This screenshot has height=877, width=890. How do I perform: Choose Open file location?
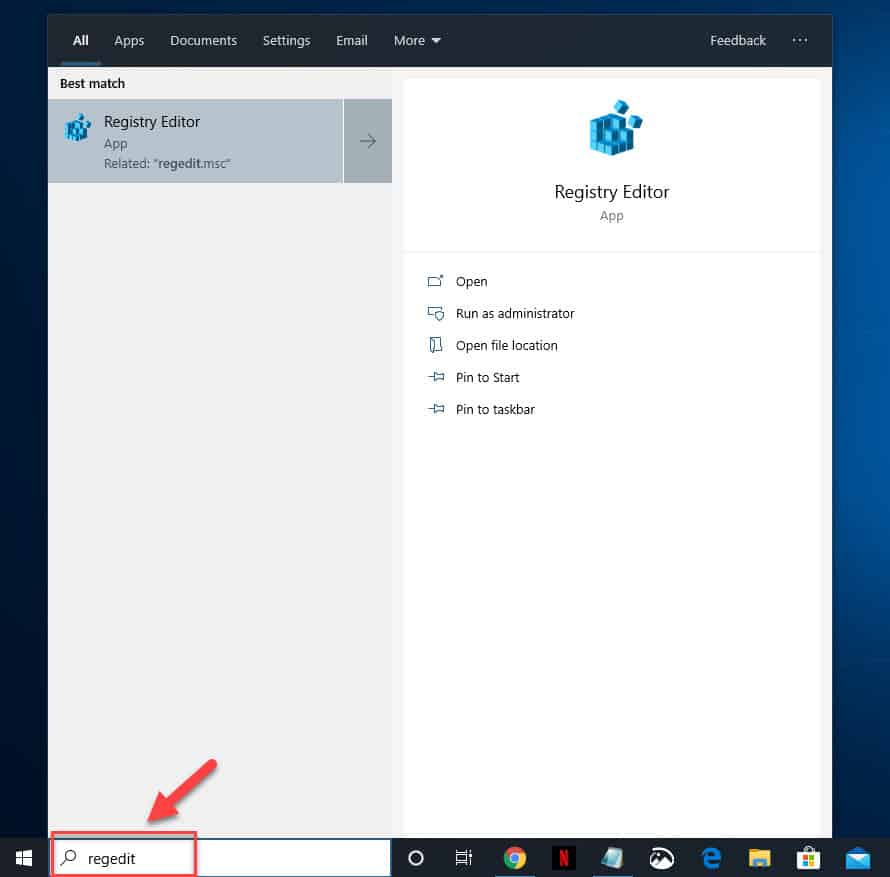(x=506, y=345)
